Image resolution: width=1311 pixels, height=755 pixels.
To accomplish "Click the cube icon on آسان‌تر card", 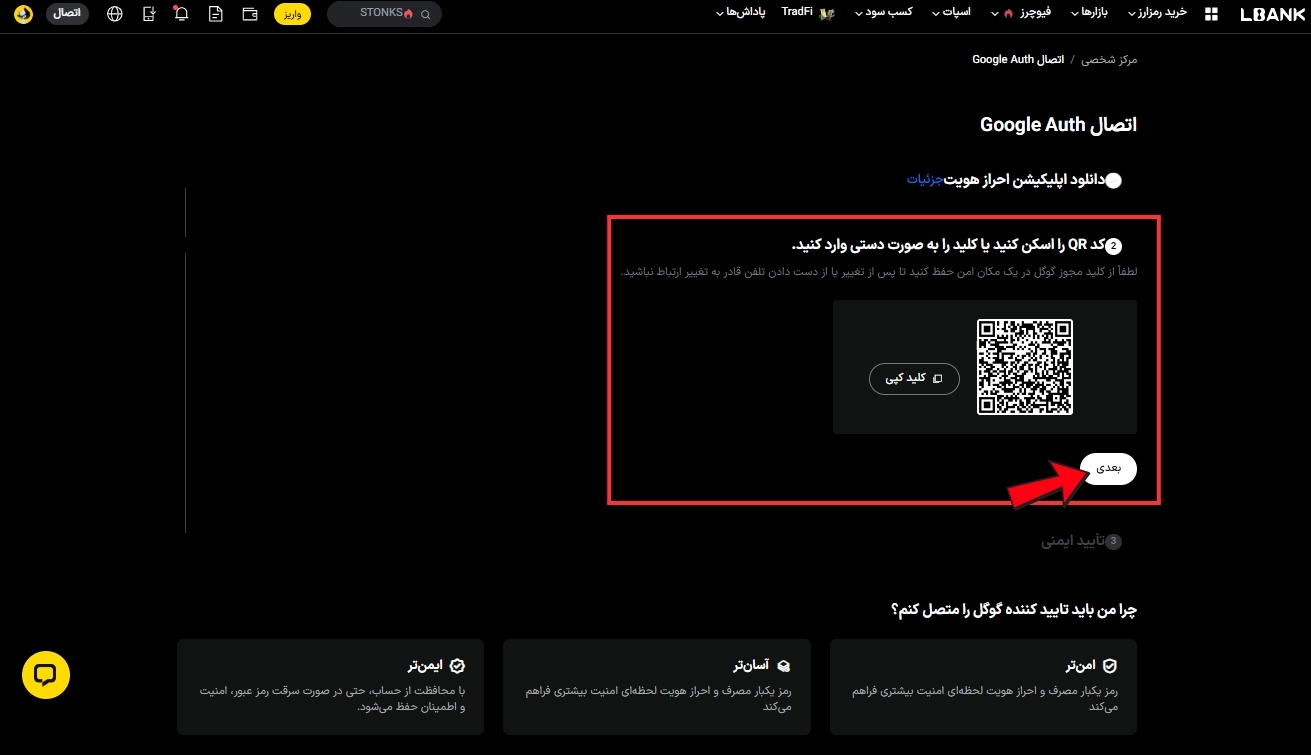I will pyautogui.click(x=784, y=665).
